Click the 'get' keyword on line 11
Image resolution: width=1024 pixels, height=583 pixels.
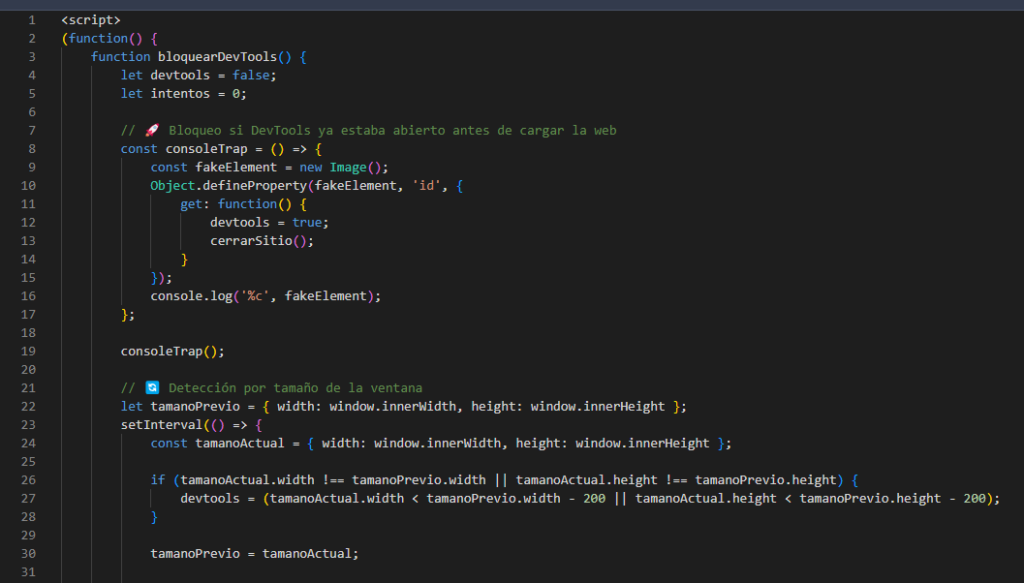coord(192,204)
